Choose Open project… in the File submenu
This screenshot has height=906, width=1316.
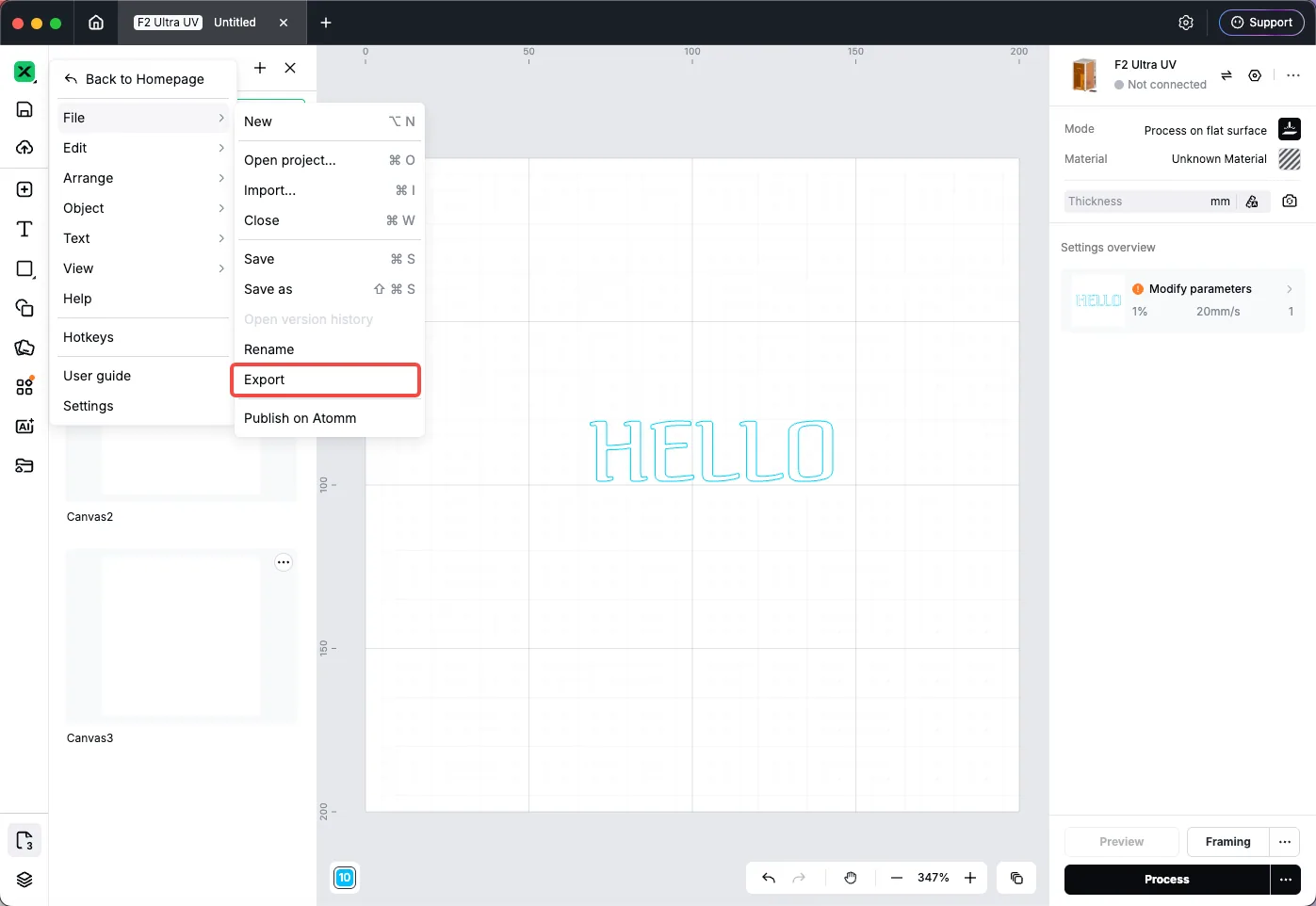(x=329, y=160)
